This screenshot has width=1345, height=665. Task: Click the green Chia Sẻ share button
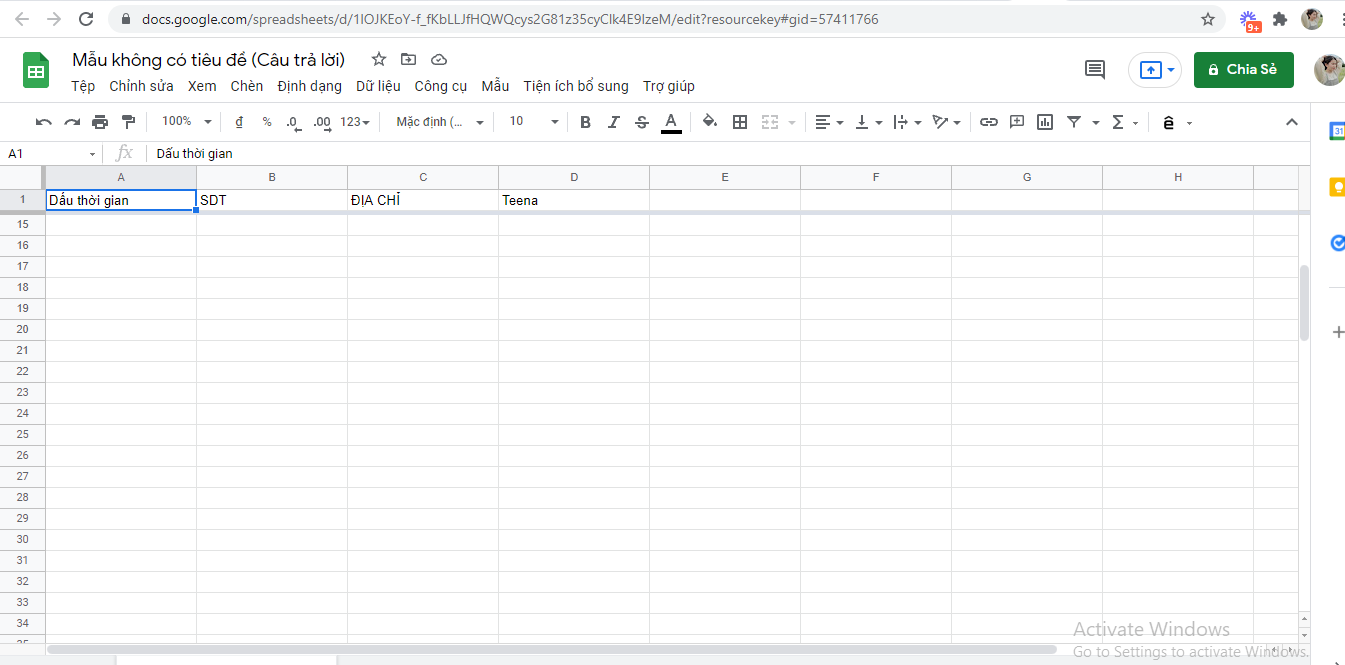tap(1243, 70)
